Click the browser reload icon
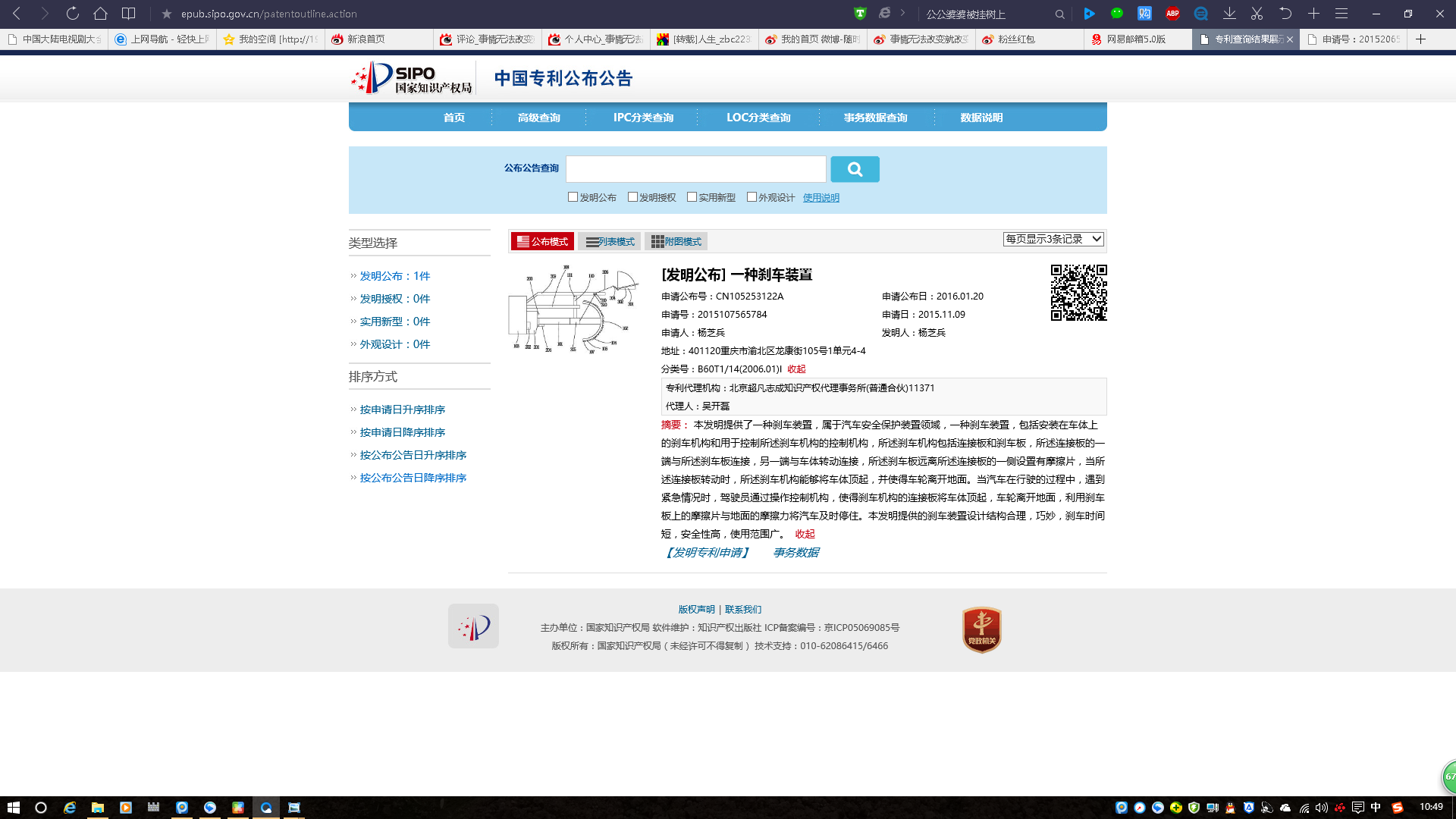 coord(72,14)
